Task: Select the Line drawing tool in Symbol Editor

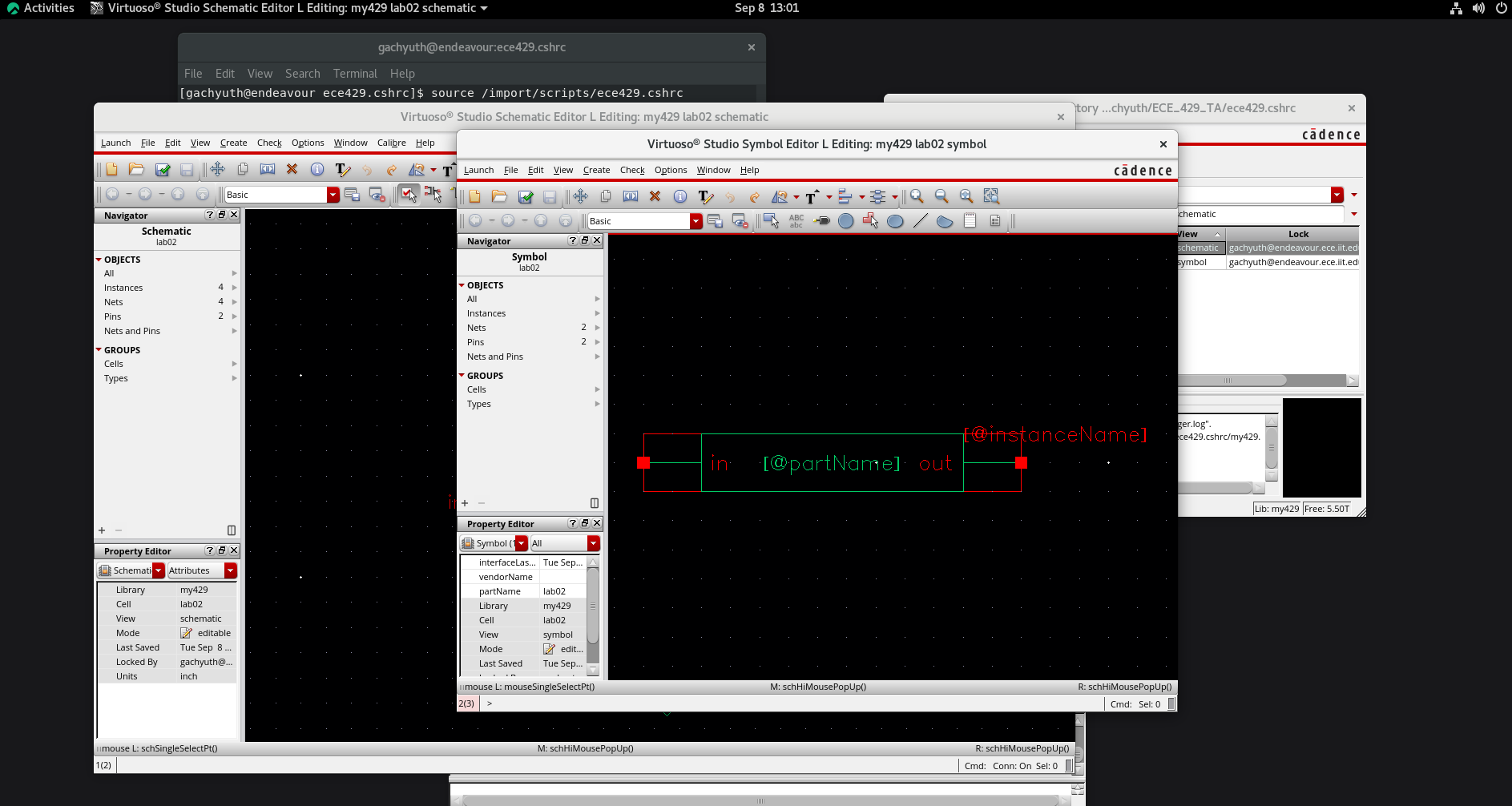Action: (x=920, y=221)
